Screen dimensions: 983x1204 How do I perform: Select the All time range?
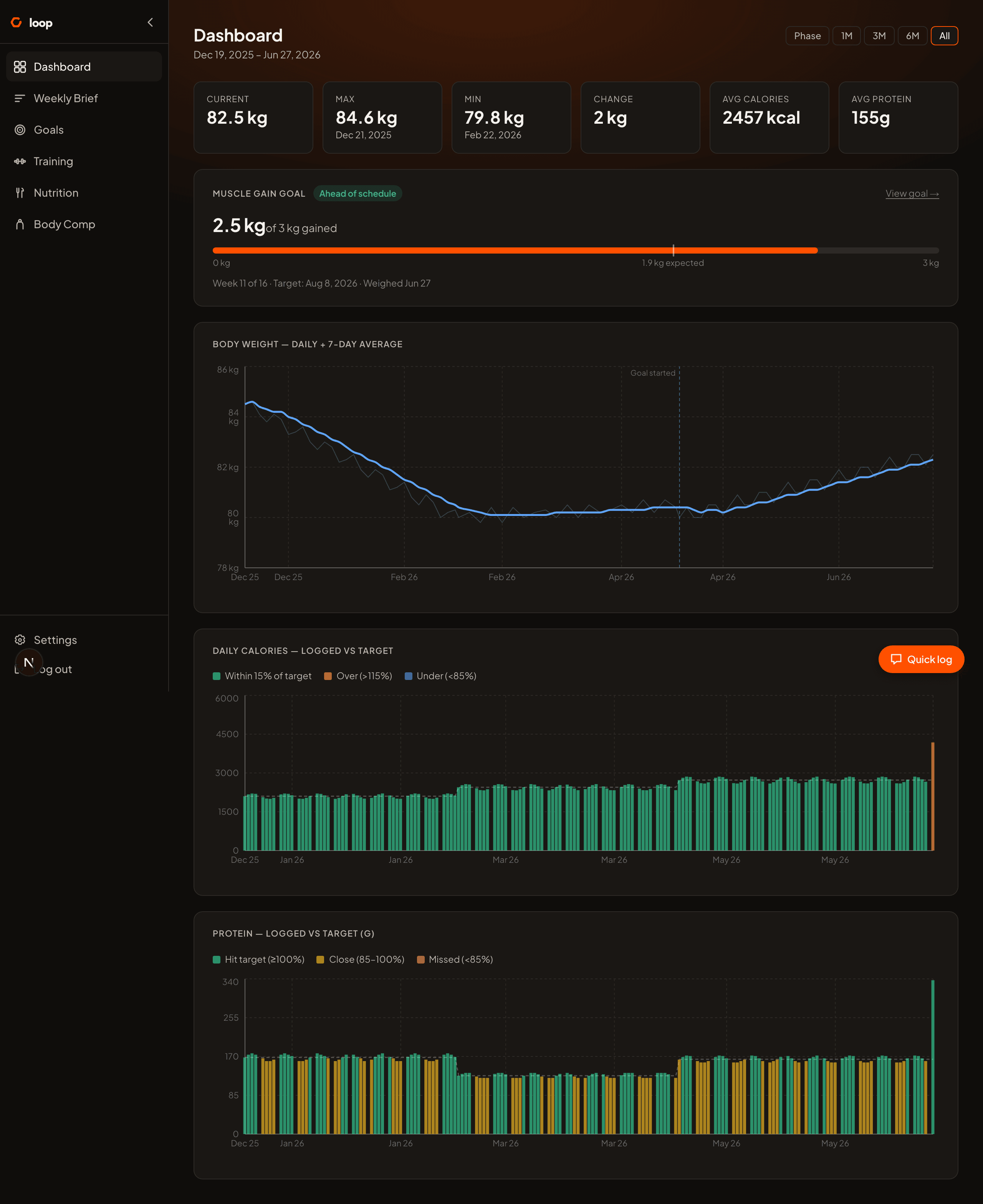coord(944,36)
